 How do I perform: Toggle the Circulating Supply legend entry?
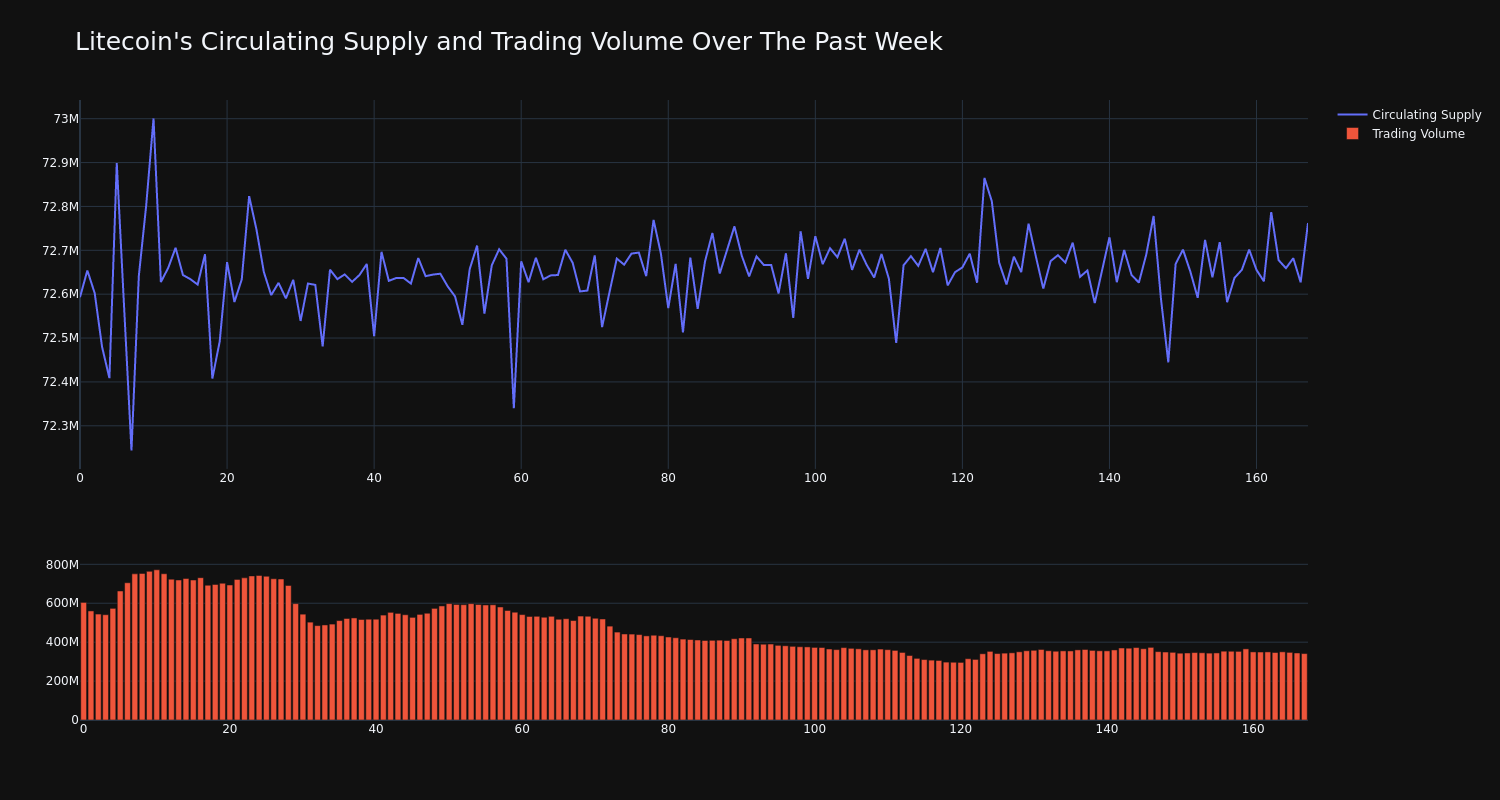1409,115
